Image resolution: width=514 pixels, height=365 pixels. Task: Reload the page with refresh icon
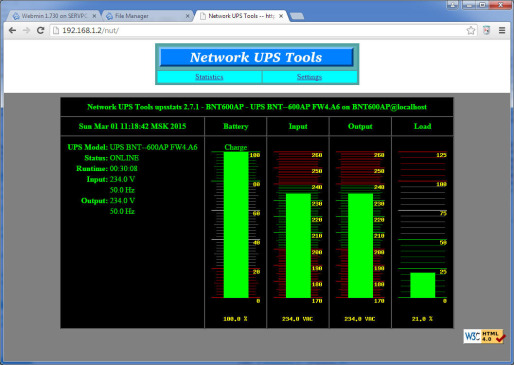(x=40, y=30)
